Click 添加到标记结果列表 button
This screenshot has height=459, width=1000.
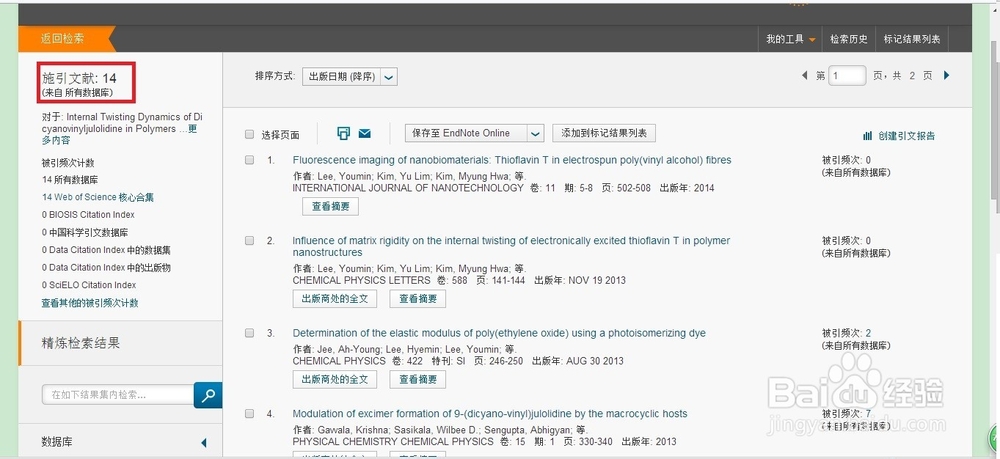[x=604, y=133]
